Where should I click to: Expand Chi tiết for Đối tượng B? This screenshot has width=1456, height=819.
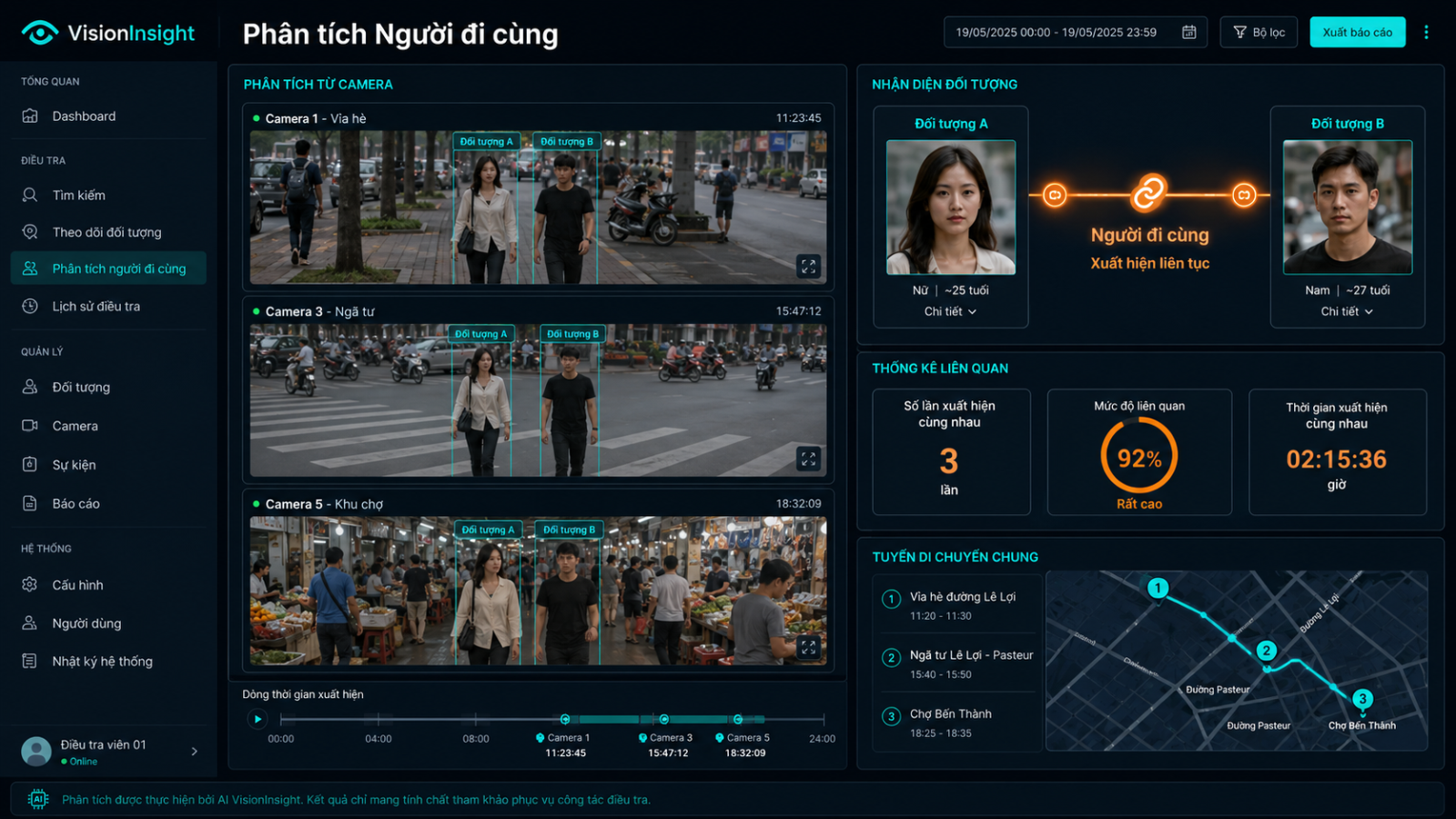[x=1347, y=311]
